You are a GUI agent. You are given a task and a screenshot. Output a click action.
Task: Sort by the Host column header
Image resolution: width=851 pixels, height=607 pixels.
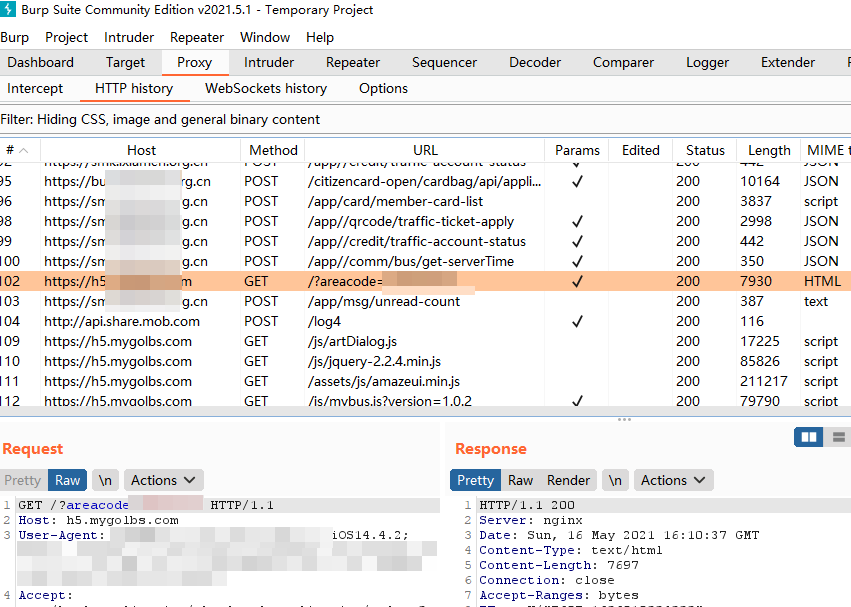click(x=141, y=150)
